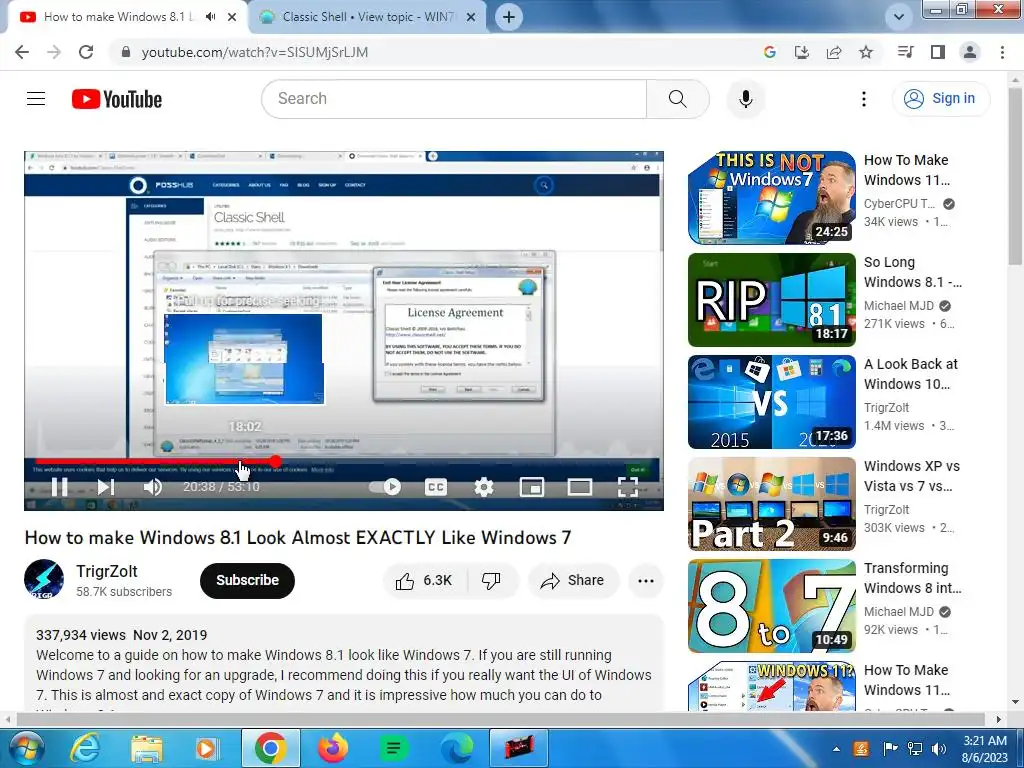Click the Google icon in address bar
Image resolution: width=1024 pixels, height=768 pixels.
click(x=769, y=52)
